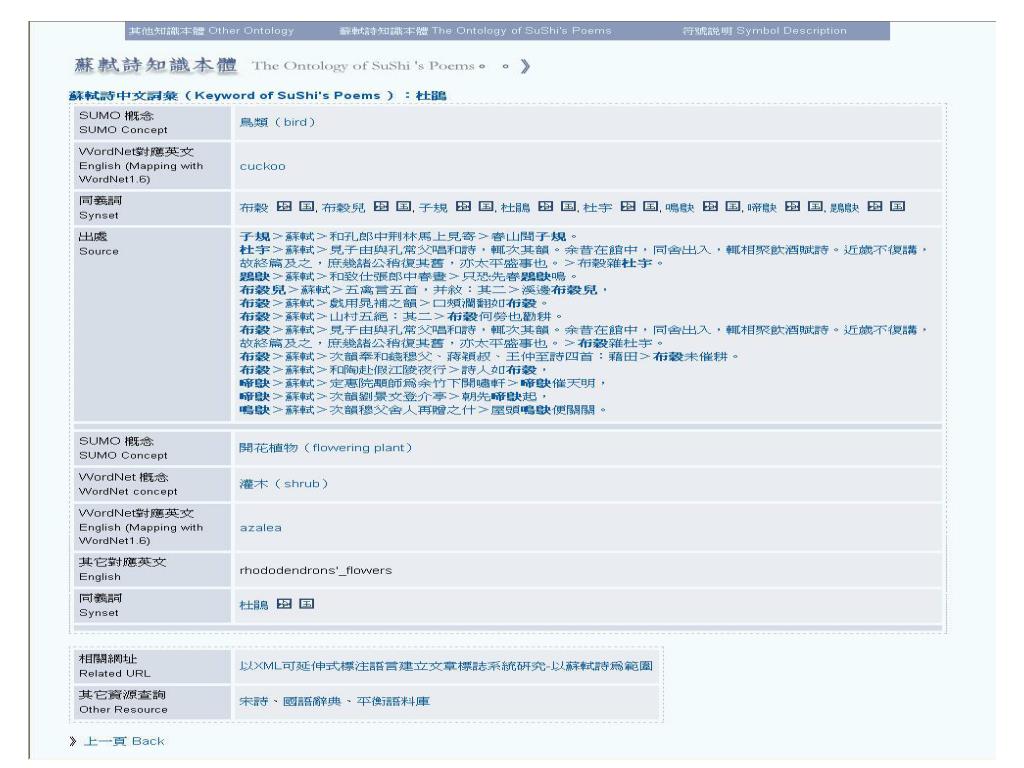Click the 平 icon beside synonym 啼鴃

793,206
